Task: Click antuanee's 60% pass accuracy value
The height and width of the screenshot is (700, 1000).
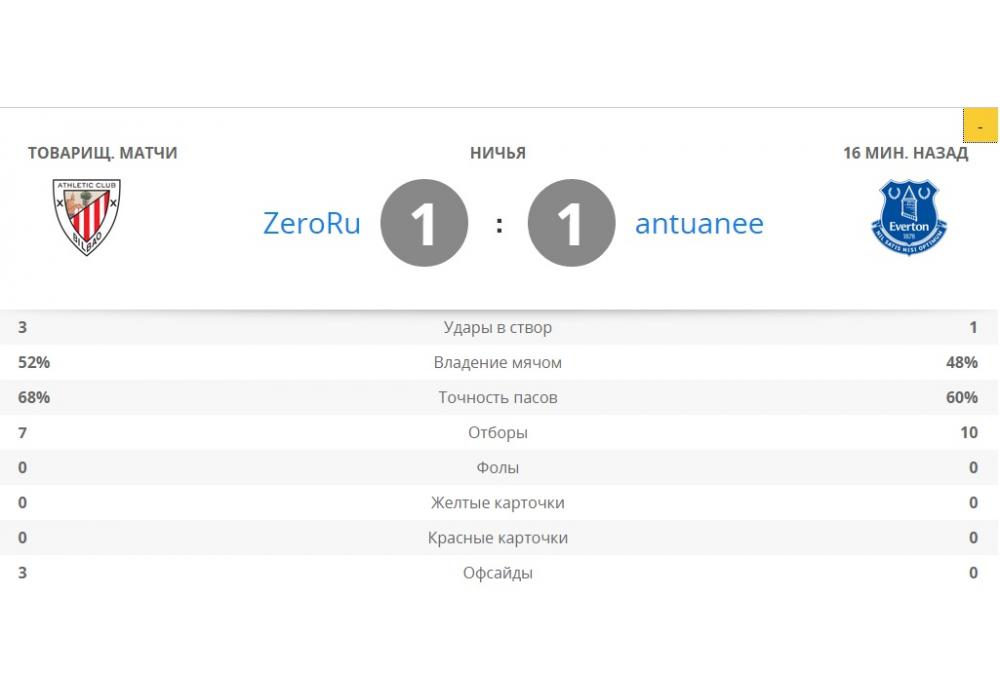Action: 962,398
